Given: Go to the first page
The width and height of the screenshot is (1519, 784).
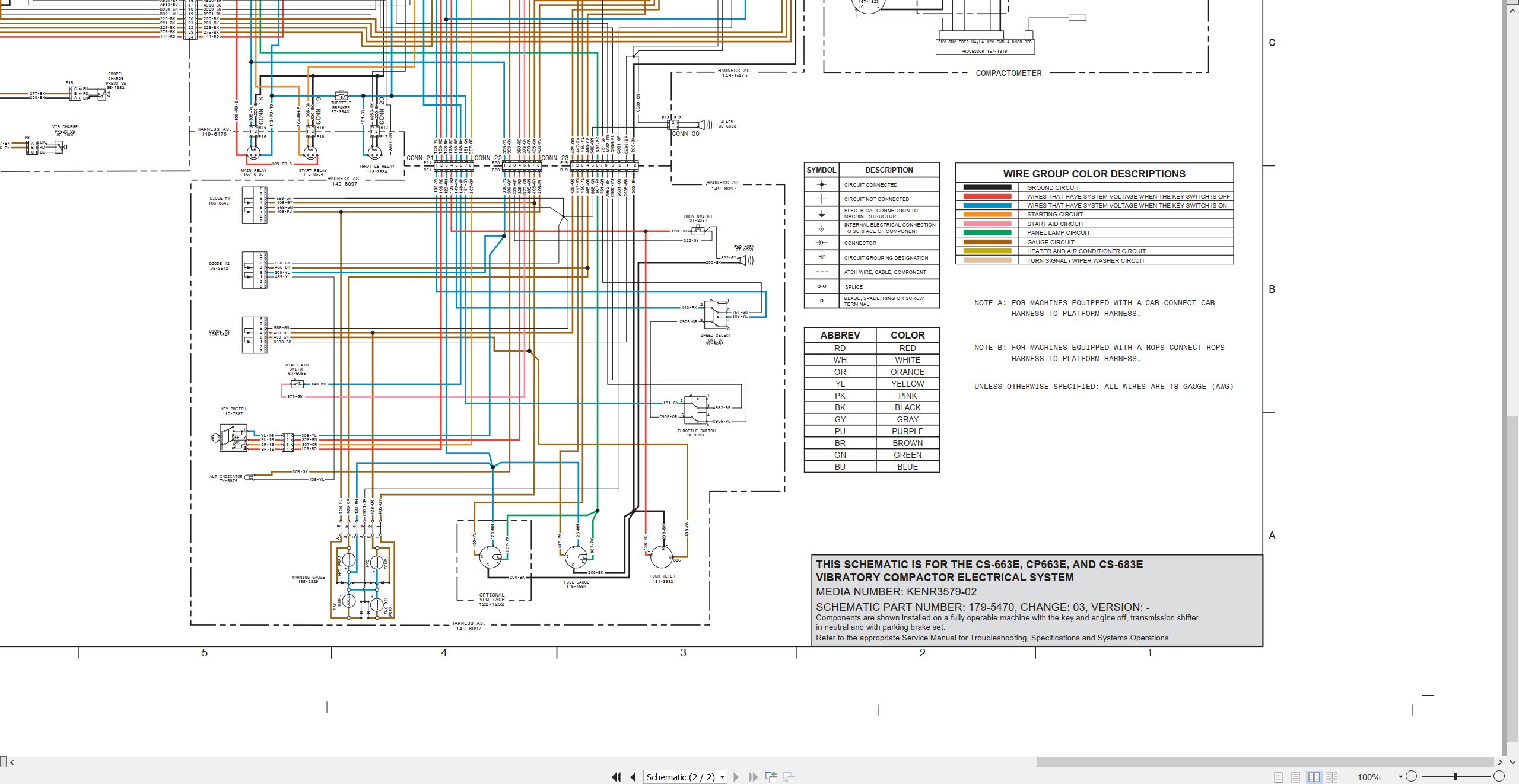Looking at the screenshot, I should 617,777.
